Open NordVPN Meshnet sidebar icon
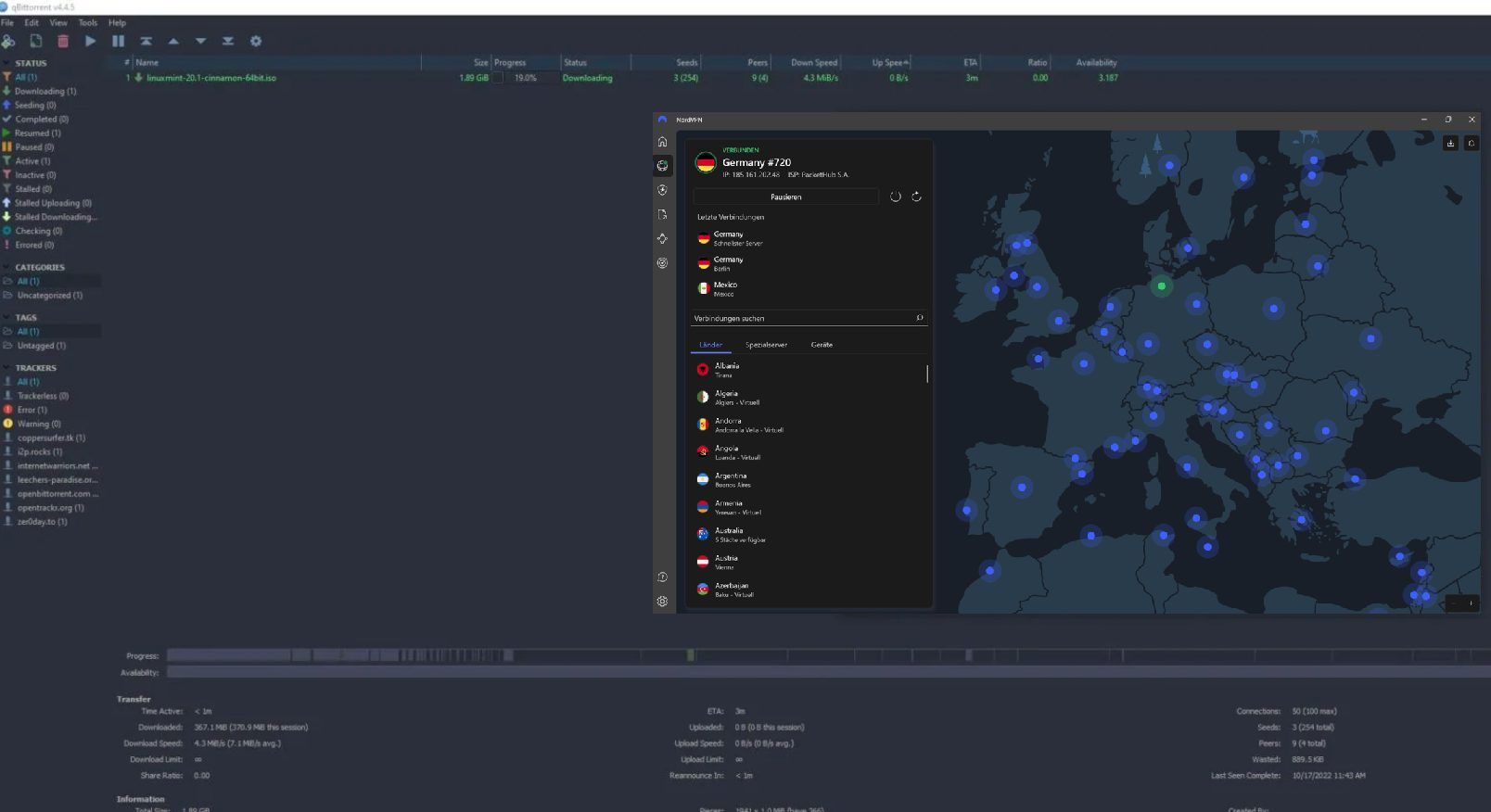This screenshot has width=1491, height=812. (x=662, y=238)
